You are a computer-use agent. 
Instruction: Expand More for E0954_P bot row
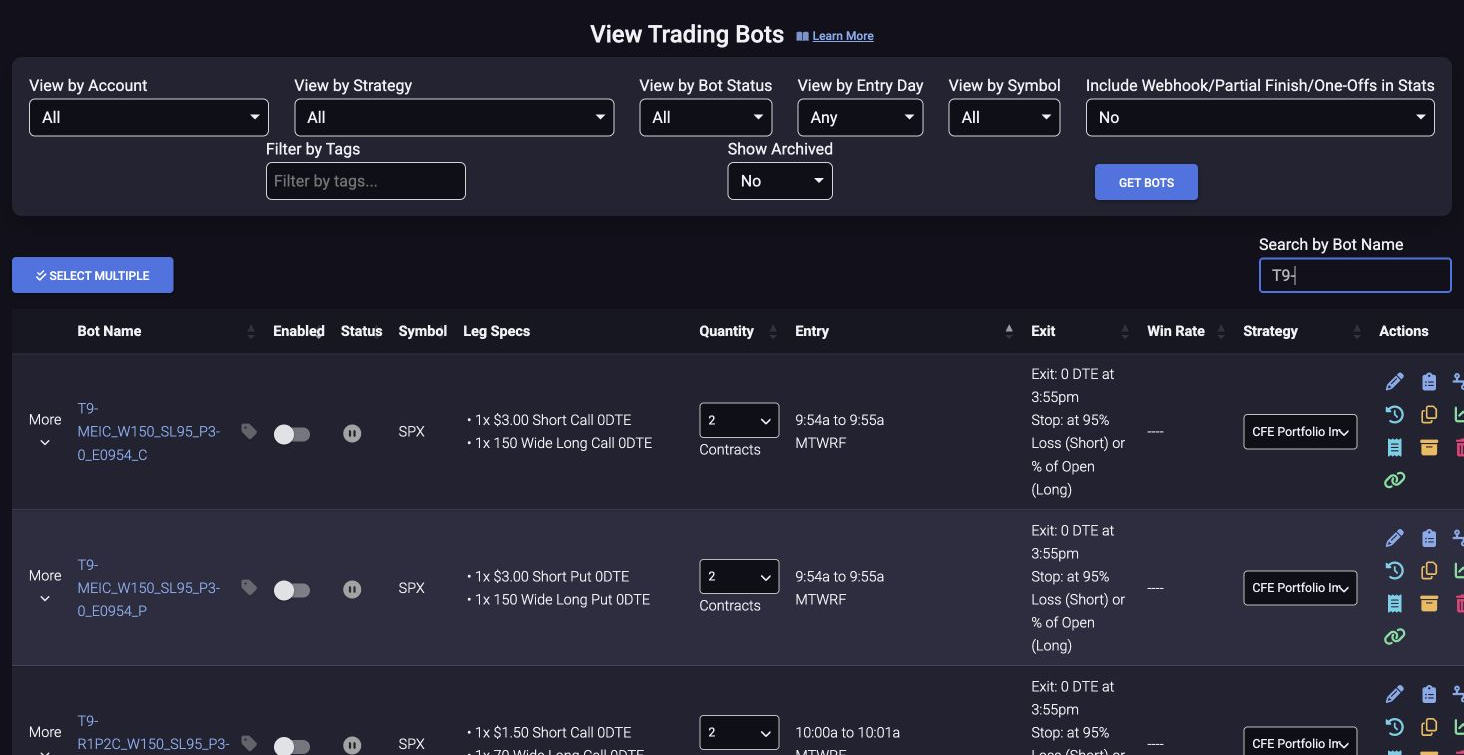[x=45, y=586]
